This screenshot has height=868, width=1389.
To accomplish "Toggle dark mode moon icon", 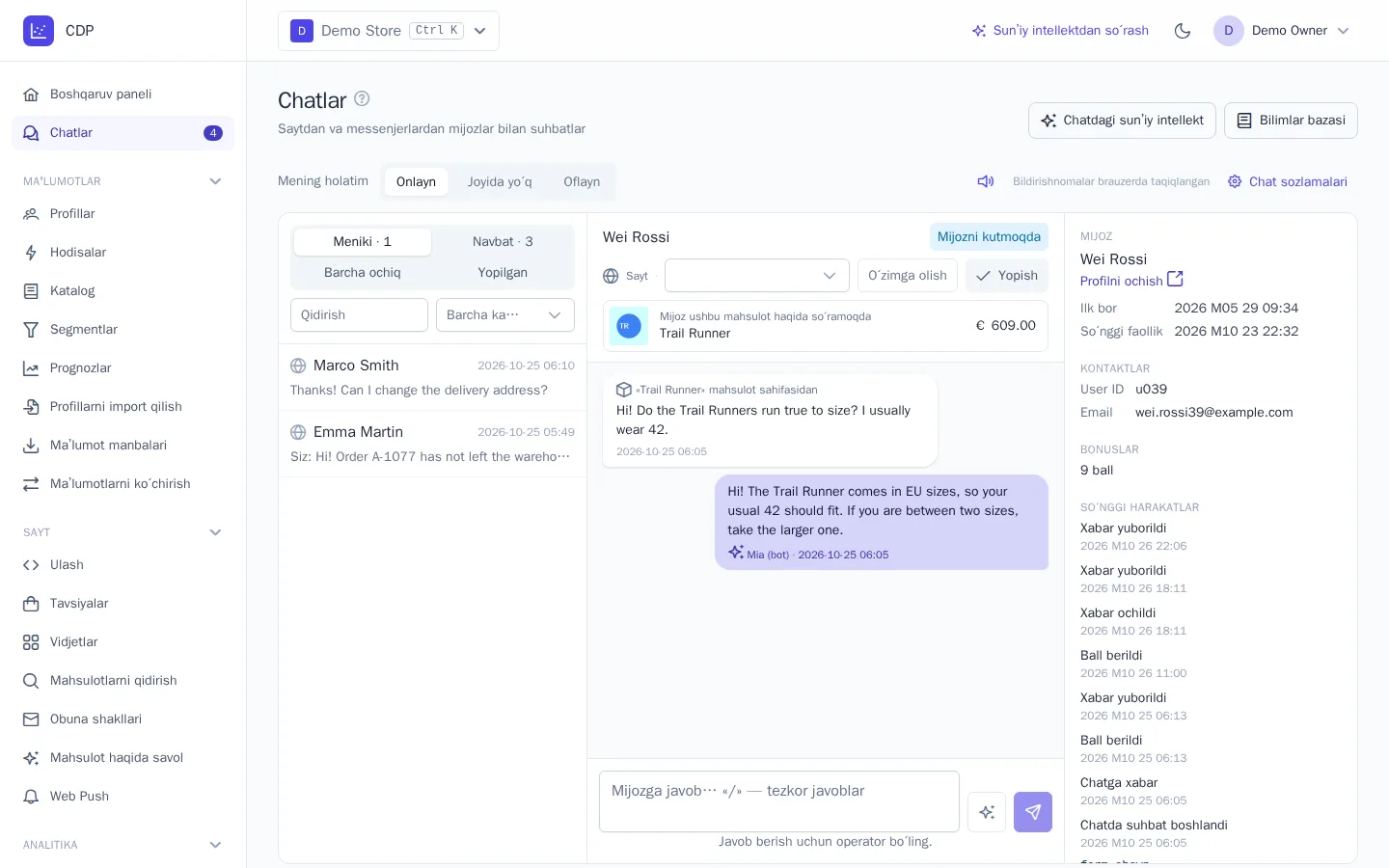I will click(x=1183, y=31).
